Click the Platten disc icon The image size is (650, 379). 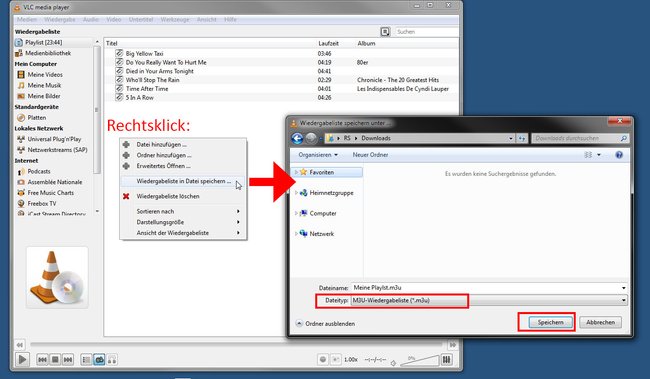tap(21, 118)
